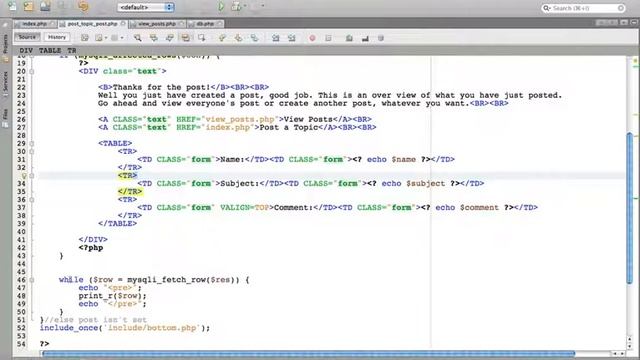Click the Last Edit icon
Viewport: 640px width, 360px height.
[x=84, y=38]
